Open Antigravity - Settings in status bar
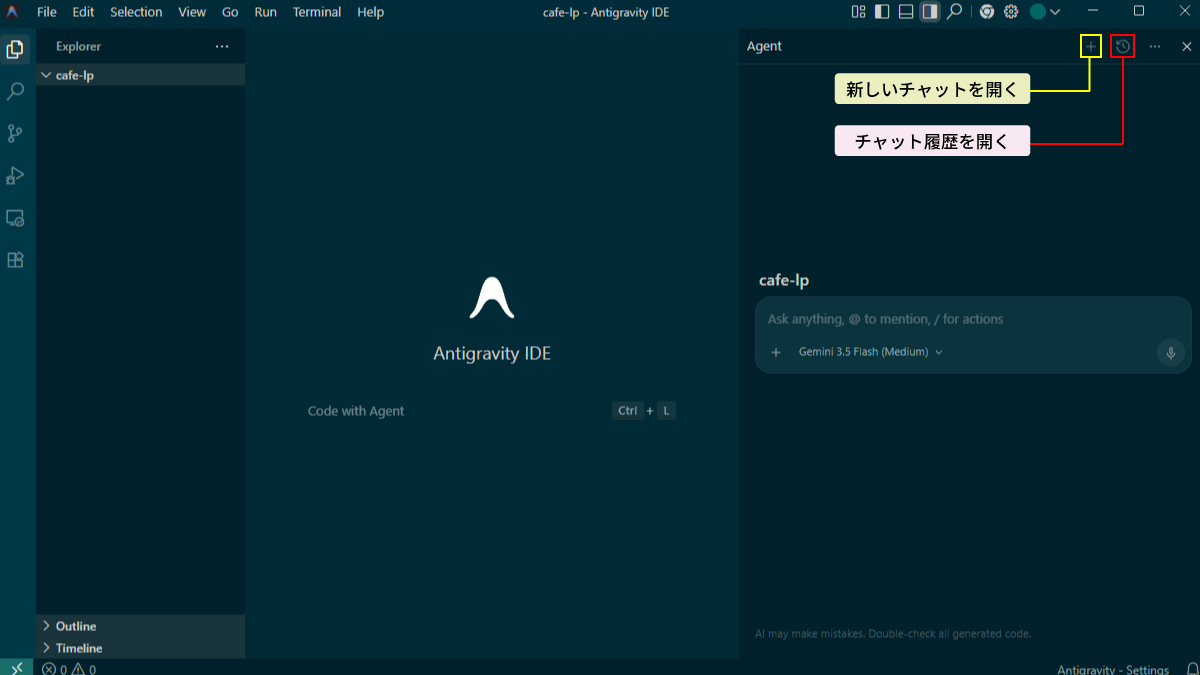This screenshot has width=1200, height=675. click(x=1112, y=669)
